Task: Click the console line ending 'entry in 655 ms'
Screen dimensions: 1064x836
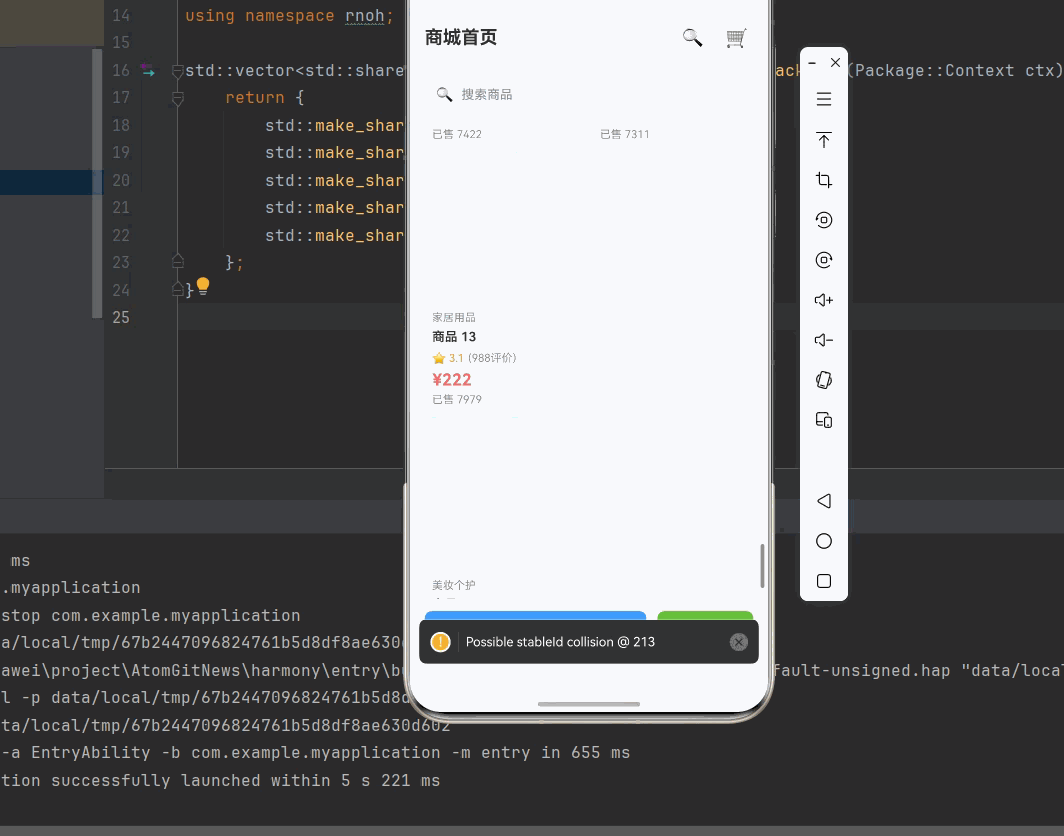Action: [316, 753]
